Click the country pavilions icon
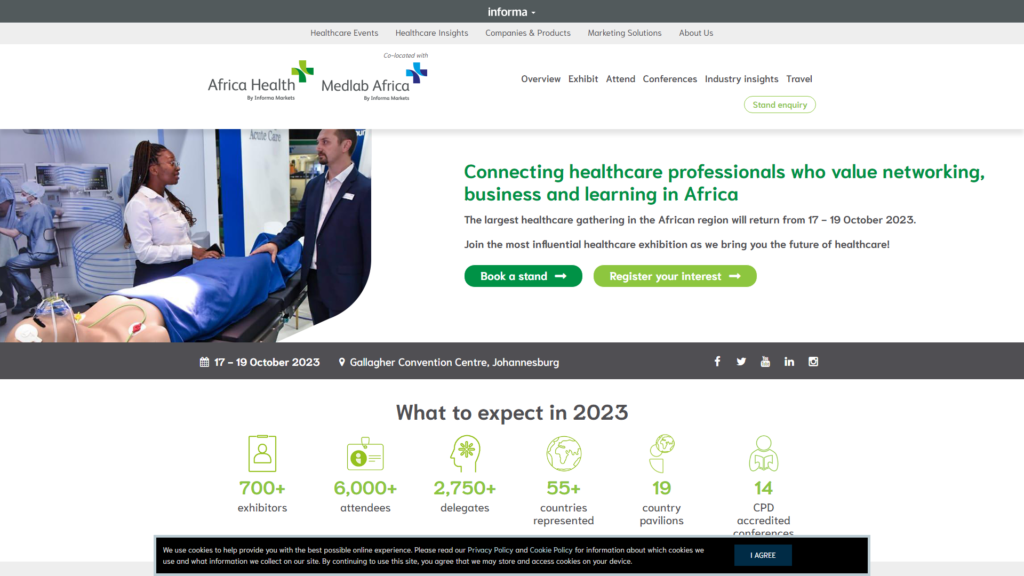1024x576 pixels. tap(662, 453)
